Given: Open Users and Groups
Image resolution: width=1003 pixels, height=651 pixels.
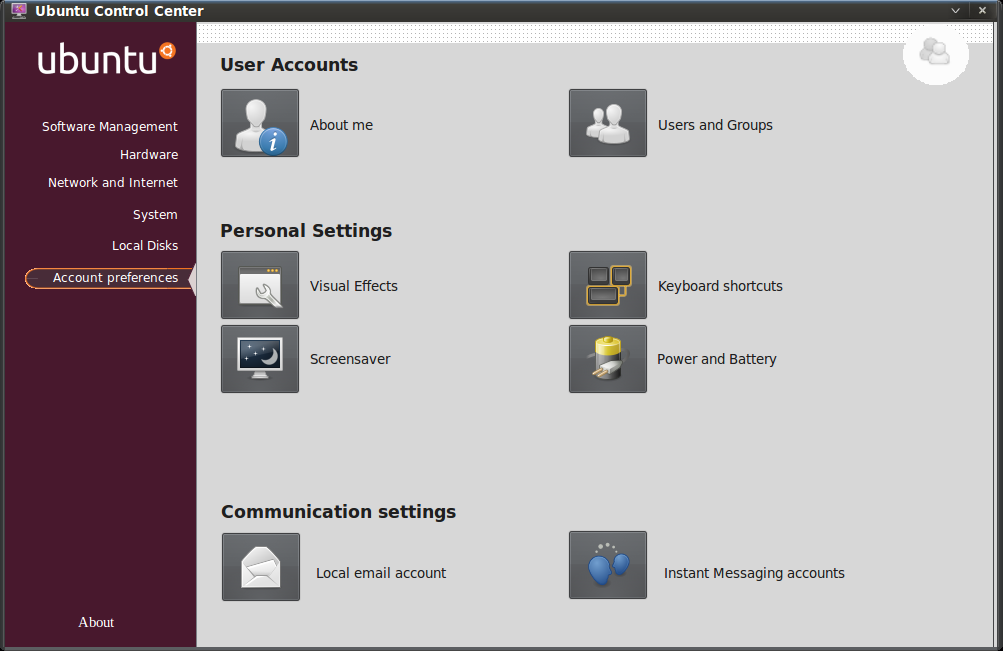Looking at the screenshot, I should [608, 123].
